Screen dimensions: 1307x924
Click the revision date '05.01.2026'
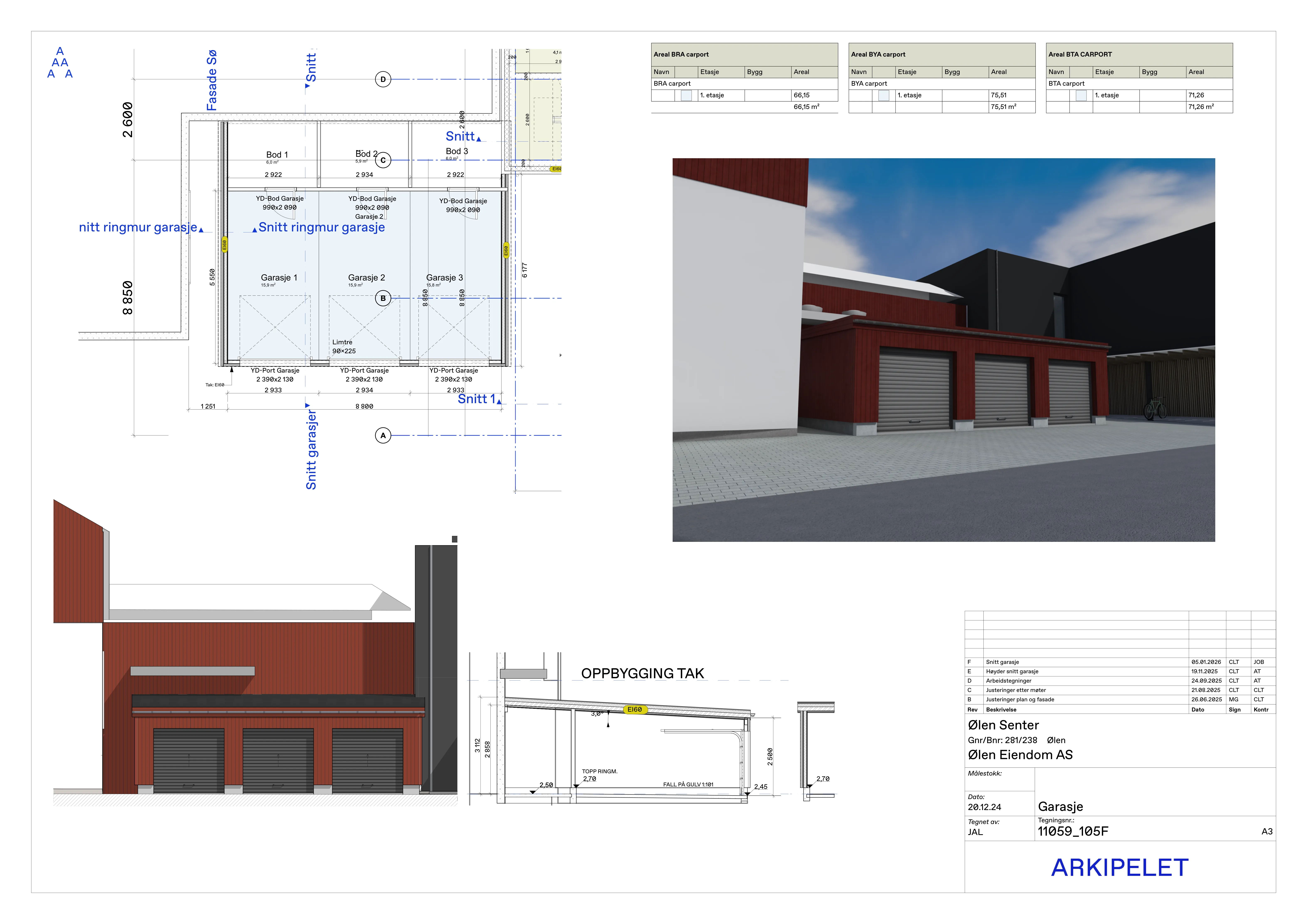click(x=1206, y=662)
